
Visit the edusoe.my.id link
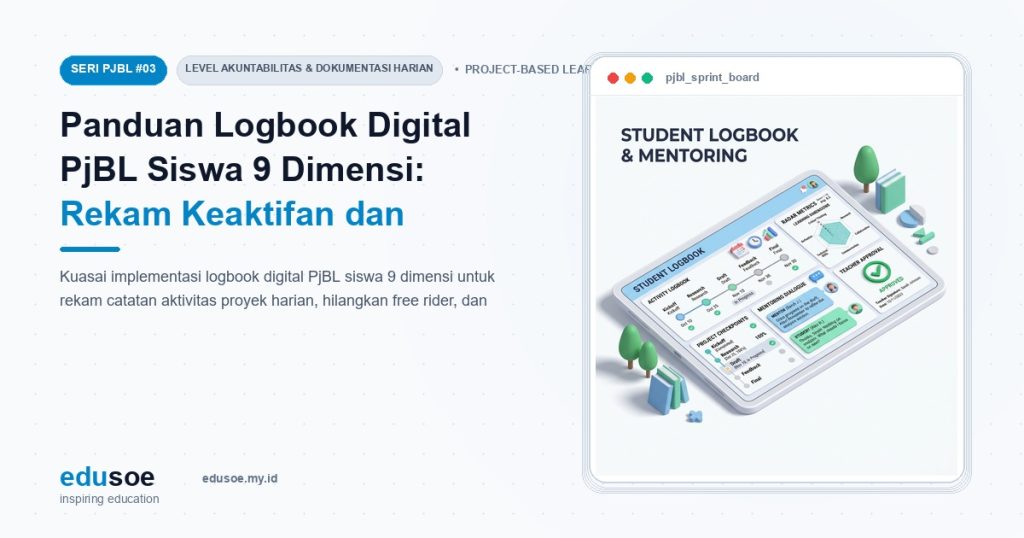tap(240, 479)
